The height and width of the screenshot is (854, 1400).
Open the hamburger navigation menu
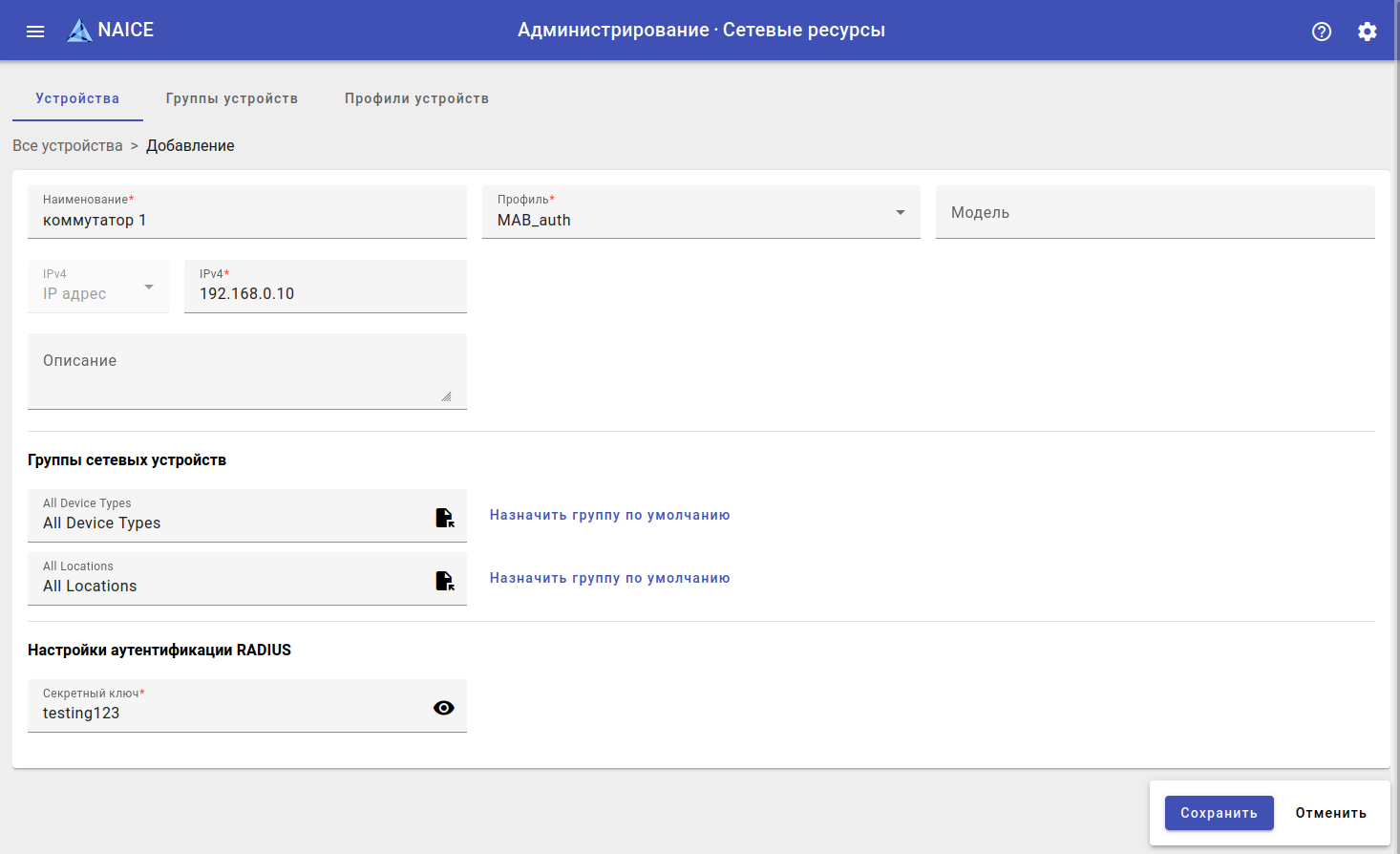pos(35,32)
